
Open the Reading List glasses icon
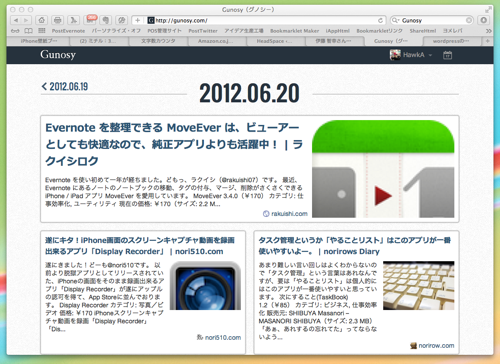click(15, 31)
